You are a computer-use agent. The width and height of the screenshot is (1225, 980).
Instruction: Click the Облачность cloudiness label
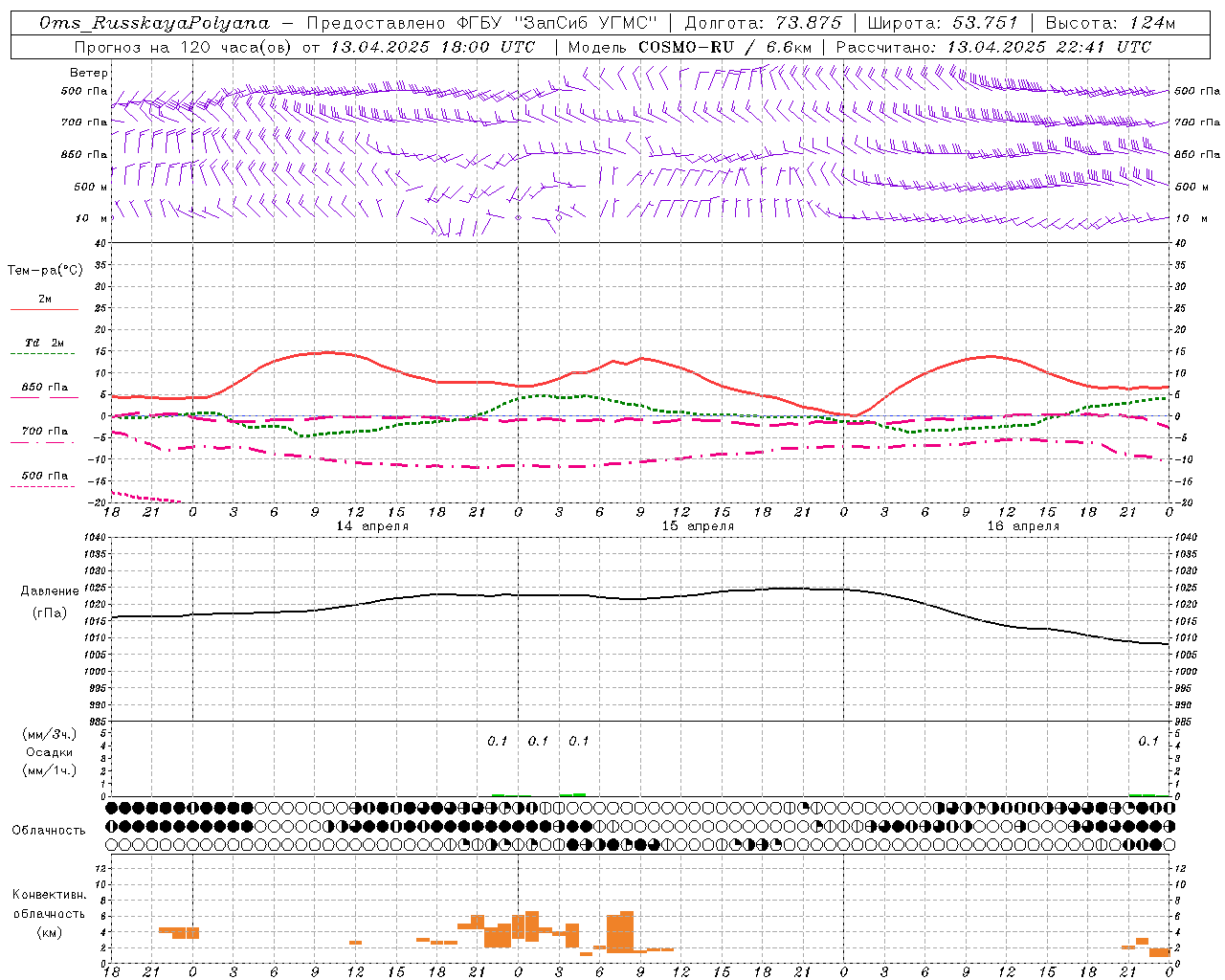[x=49, y=831]
